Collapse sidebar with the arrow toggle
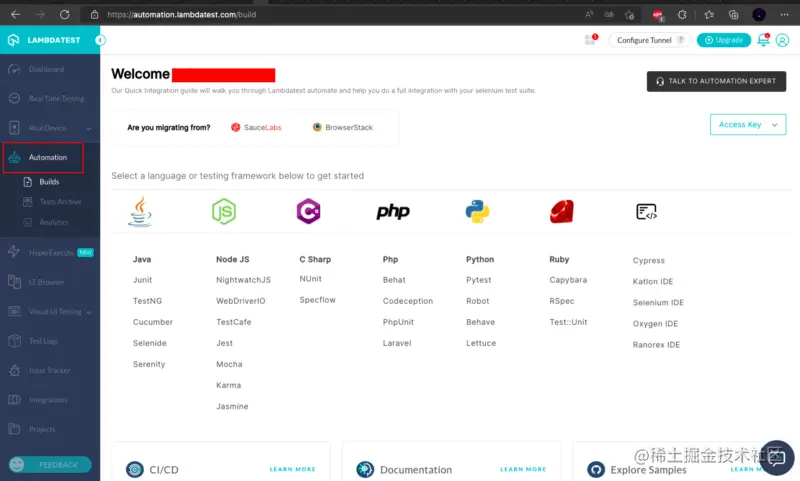The height and width of the screenshot is (481, 800). pyautogui.click(x=101, y=40)
